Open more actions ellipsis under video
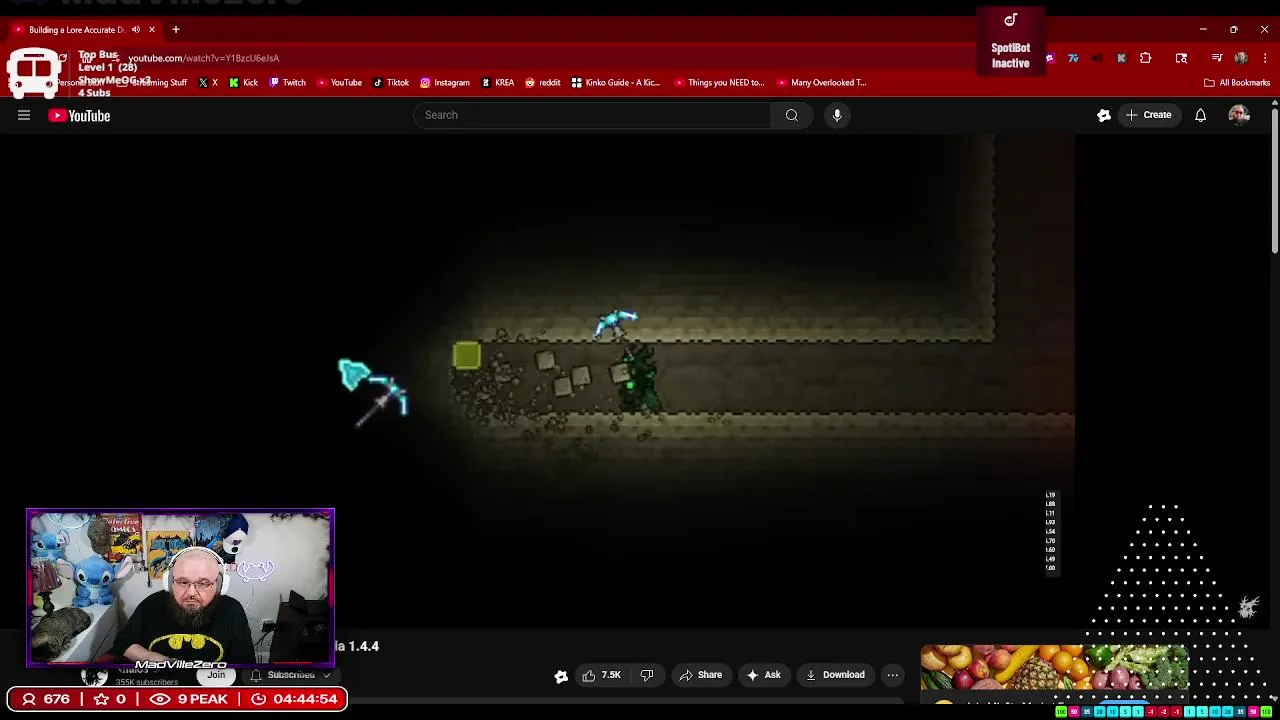The height and width of the screenshot is (720, 1280). (892, 675)
